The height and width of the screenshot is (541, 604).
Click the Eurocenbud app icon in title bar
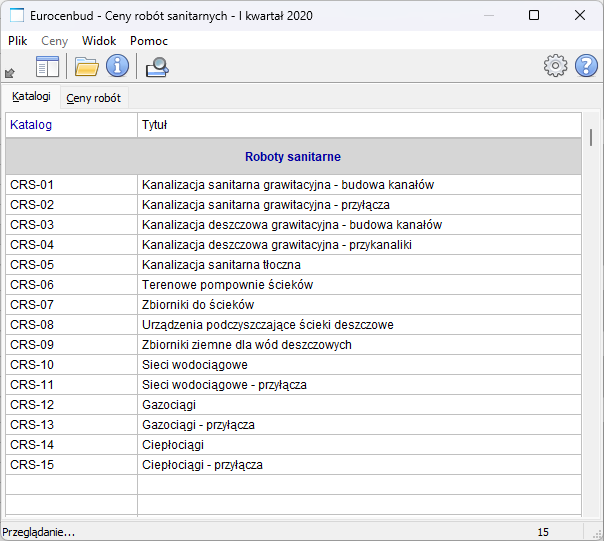16,15
